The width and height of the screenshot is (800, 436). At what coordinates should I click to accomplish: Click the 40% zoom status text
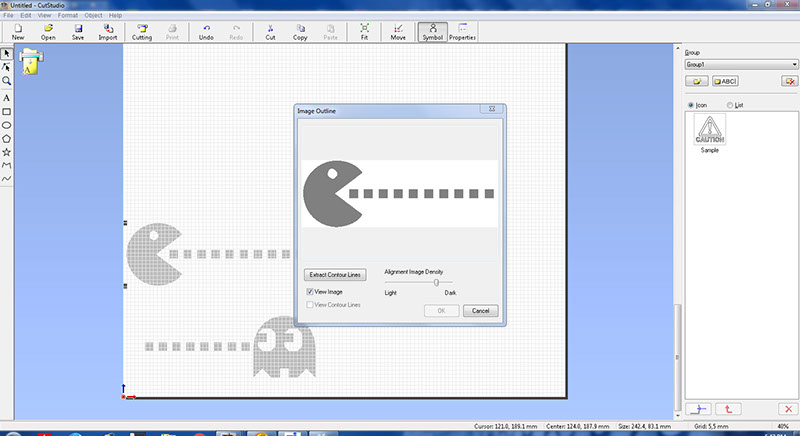(783, 426)
